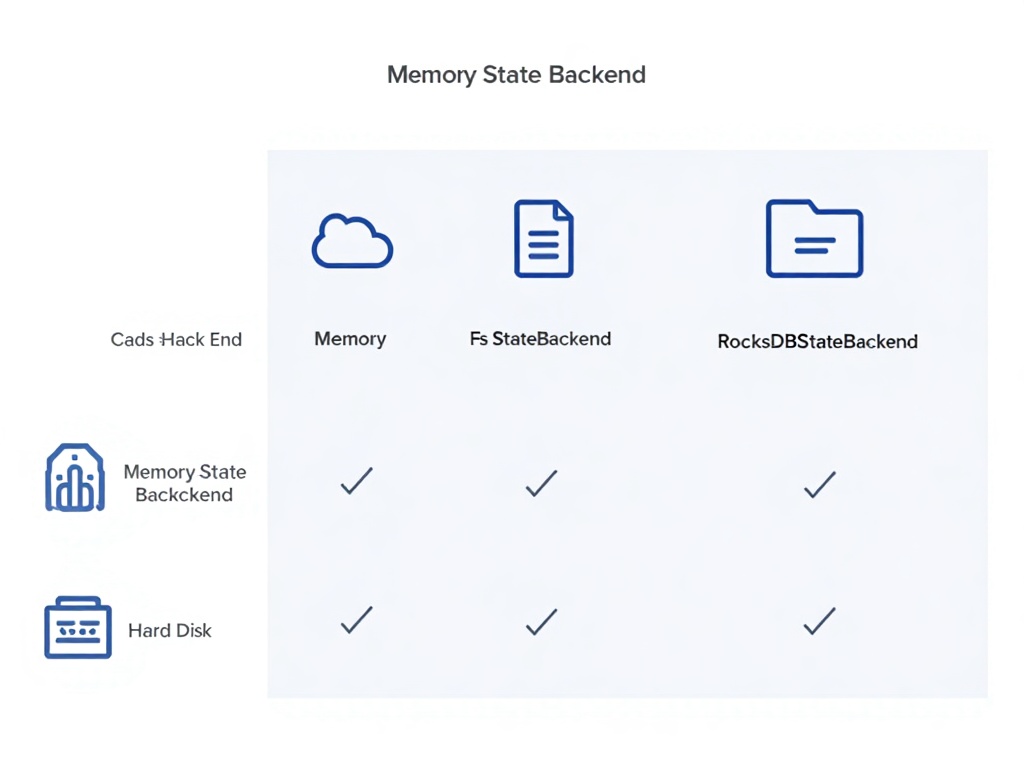1024x768 pixels.
Task: Click the Memory State Backend title
Action: tap(516, 75)
